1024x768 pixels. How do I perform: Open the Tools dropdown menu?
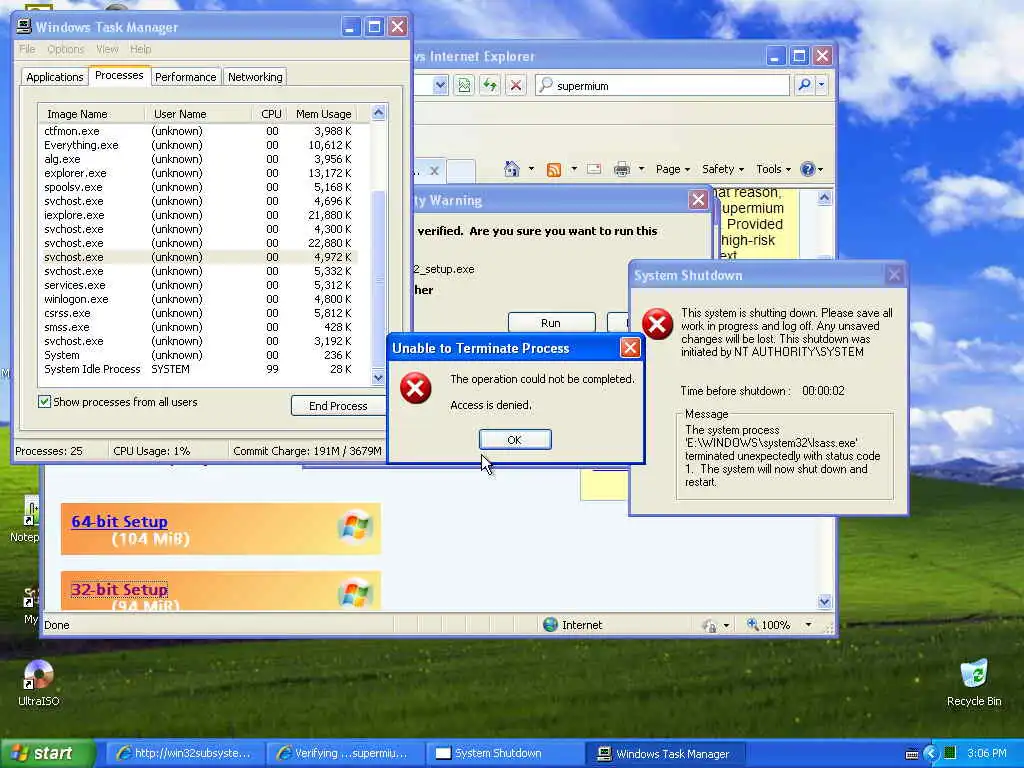[x=773, y=169]
